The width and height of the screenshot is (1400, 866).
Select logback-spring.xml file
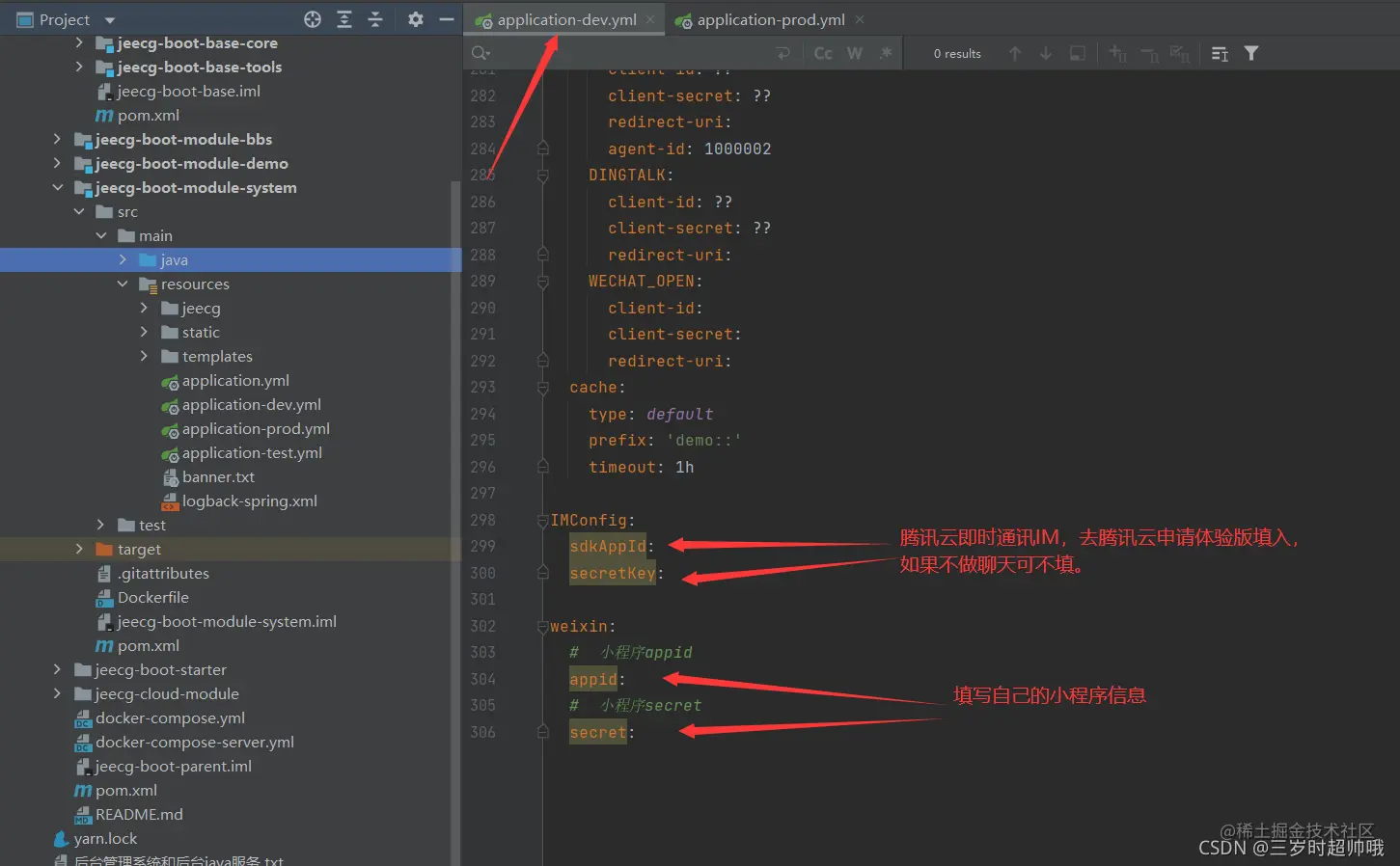coord(249,501)
